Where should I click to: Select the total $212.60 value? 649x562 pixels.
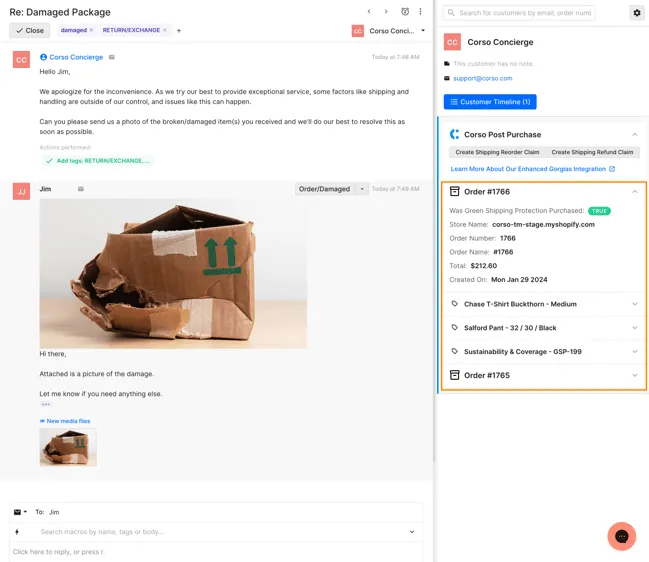(483, 266)
